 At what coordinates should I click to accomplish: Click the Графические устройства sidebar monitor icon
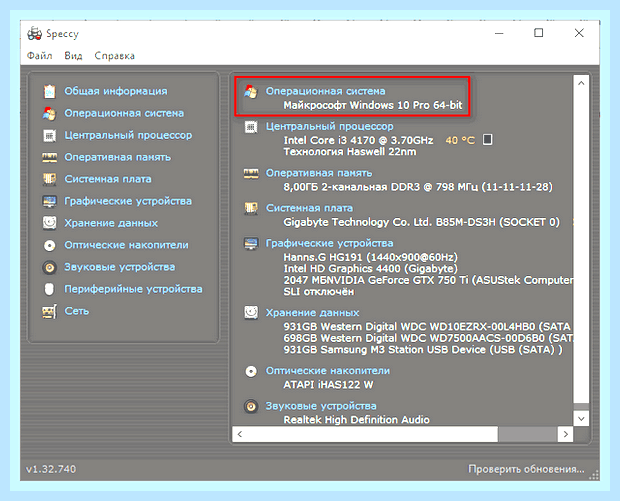pos(49,201)
